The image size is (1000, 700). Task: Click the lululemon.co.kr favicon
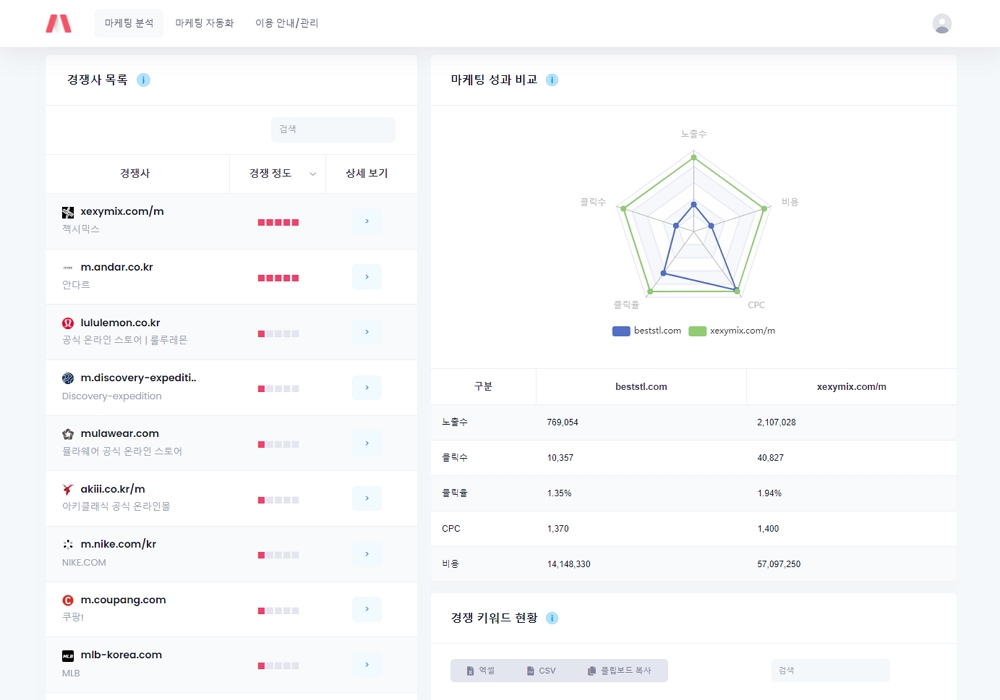click(68, 323)
